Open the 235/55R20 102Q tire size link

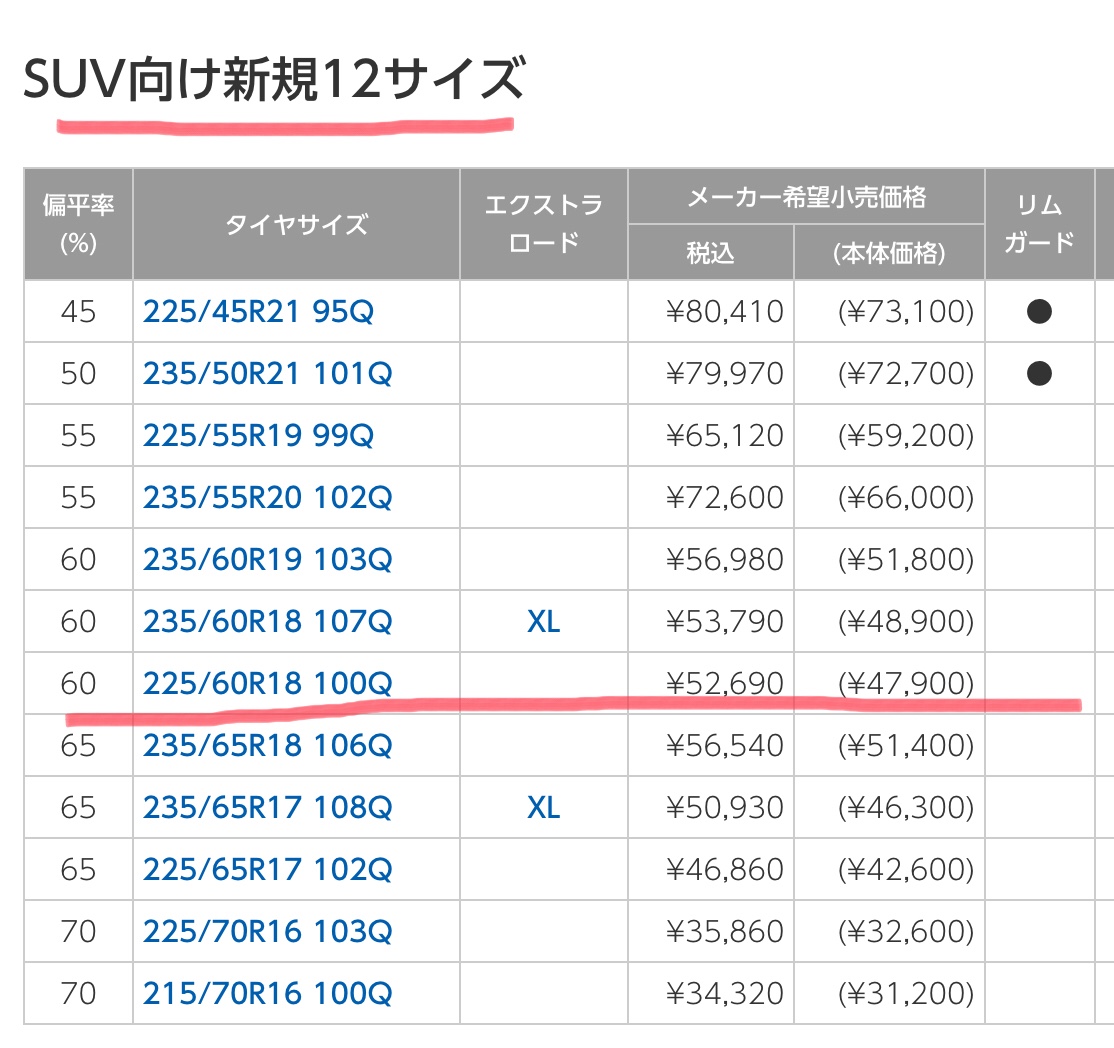click(x=267, y=497)
